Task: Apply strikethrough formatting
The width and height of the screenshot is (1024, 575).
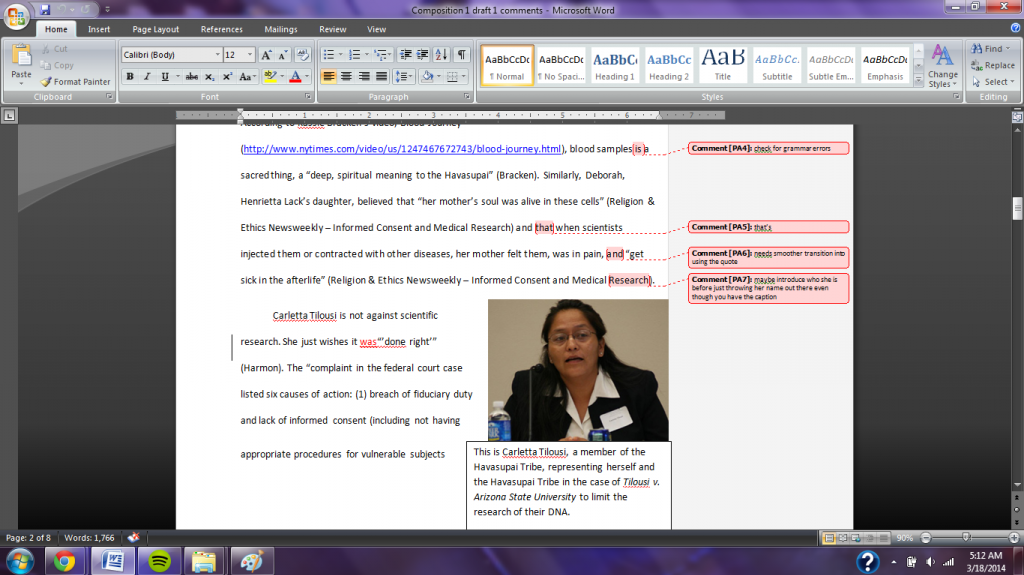Action: point(192,77)
